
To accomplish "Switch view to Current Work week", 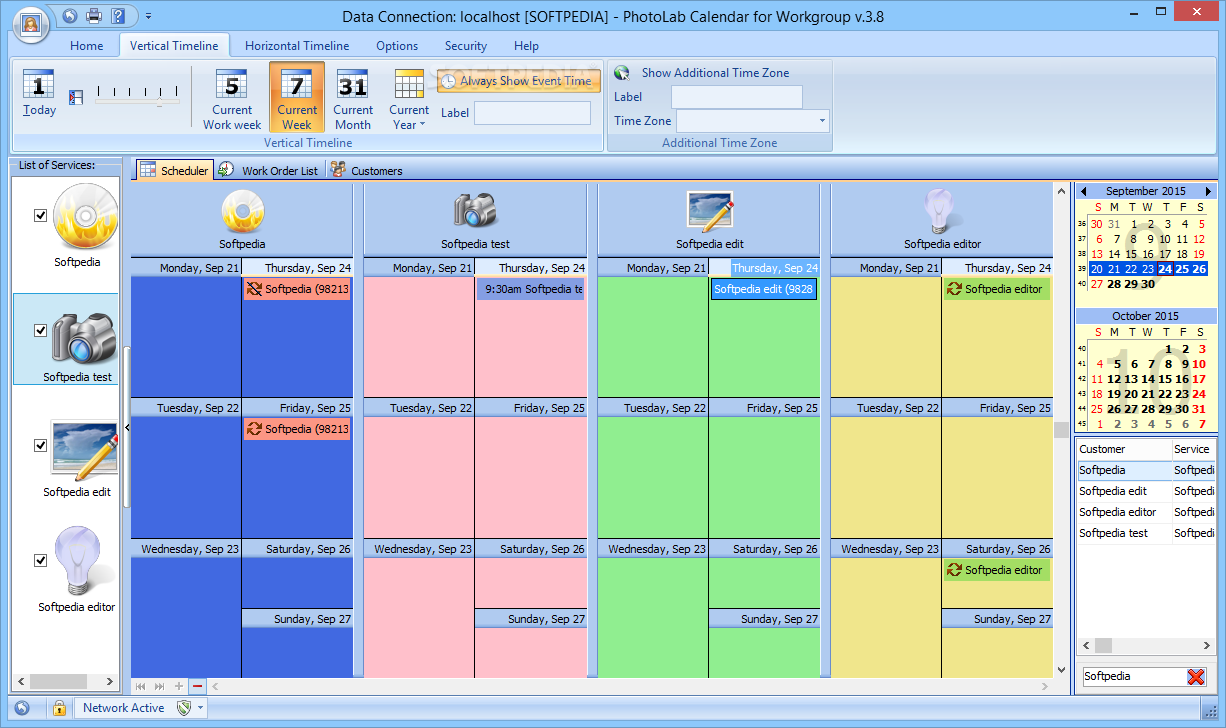I will [232, 99].
